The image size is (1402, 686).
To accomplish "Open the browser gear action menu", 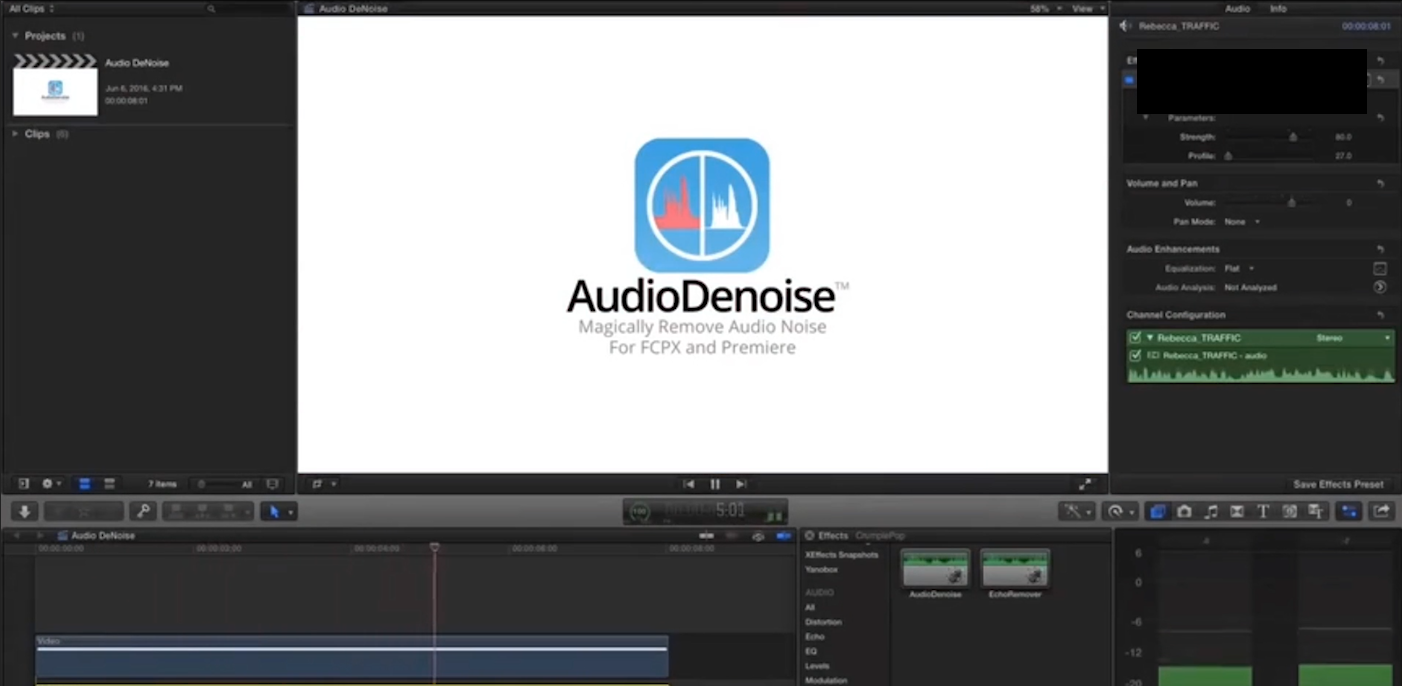I will [x=51, y=484].
